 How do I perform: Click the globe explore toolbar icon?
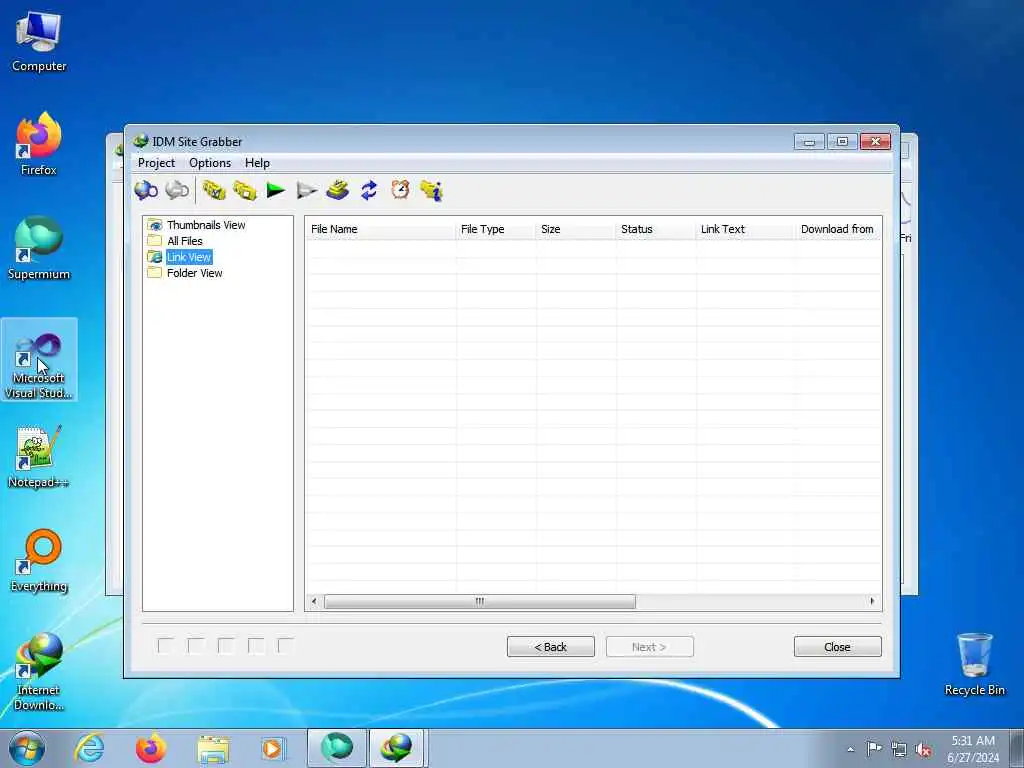[x=146, y=190]
